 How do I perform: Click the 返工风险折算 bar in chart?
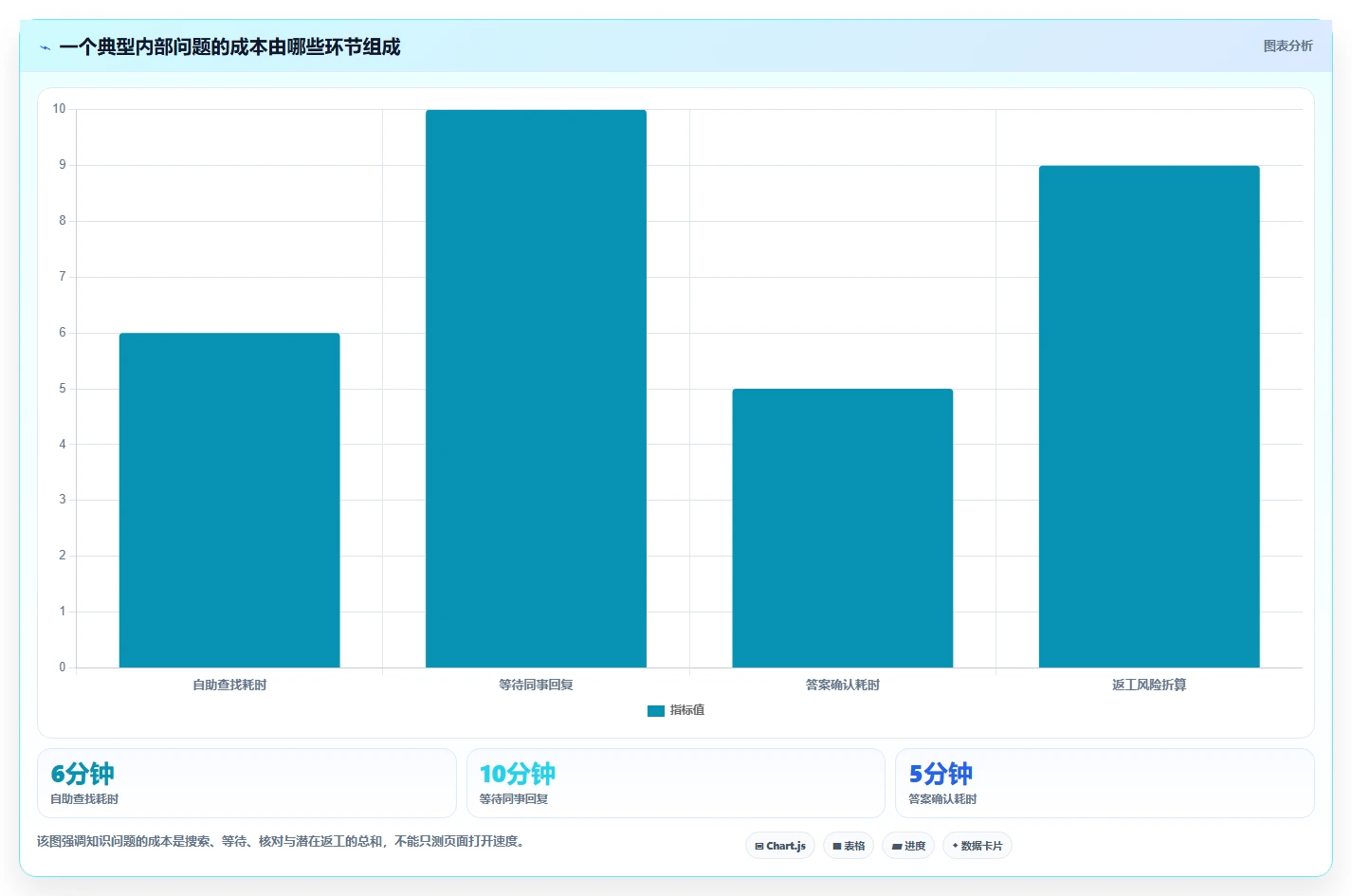tap(1149, 416)
